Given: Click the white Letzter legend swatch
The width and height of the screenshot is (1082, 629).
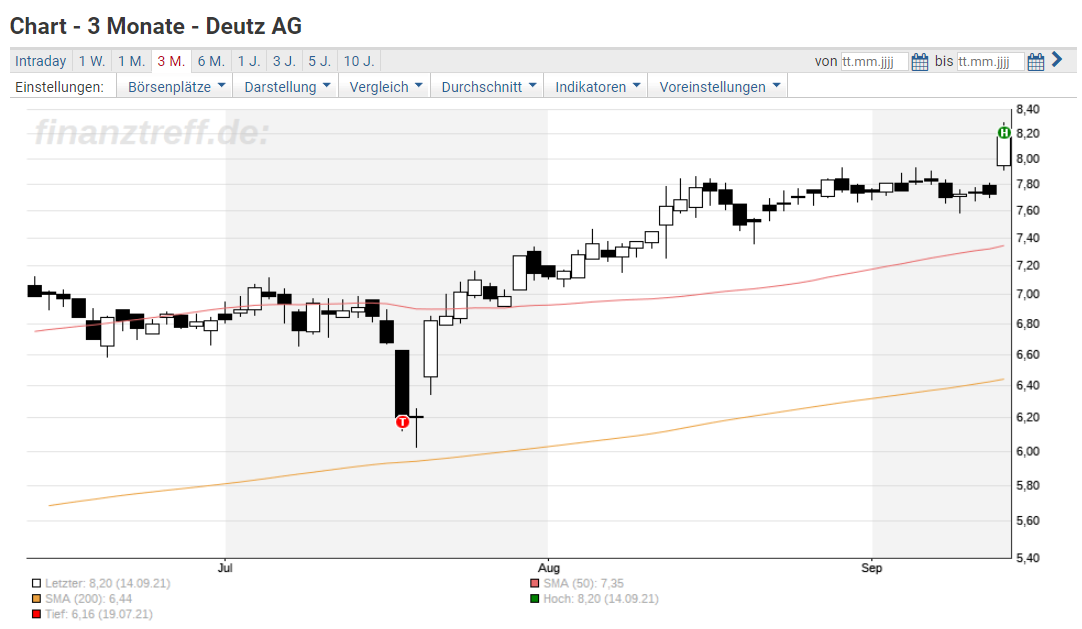Looking at the screenshot, I should 37,583.
